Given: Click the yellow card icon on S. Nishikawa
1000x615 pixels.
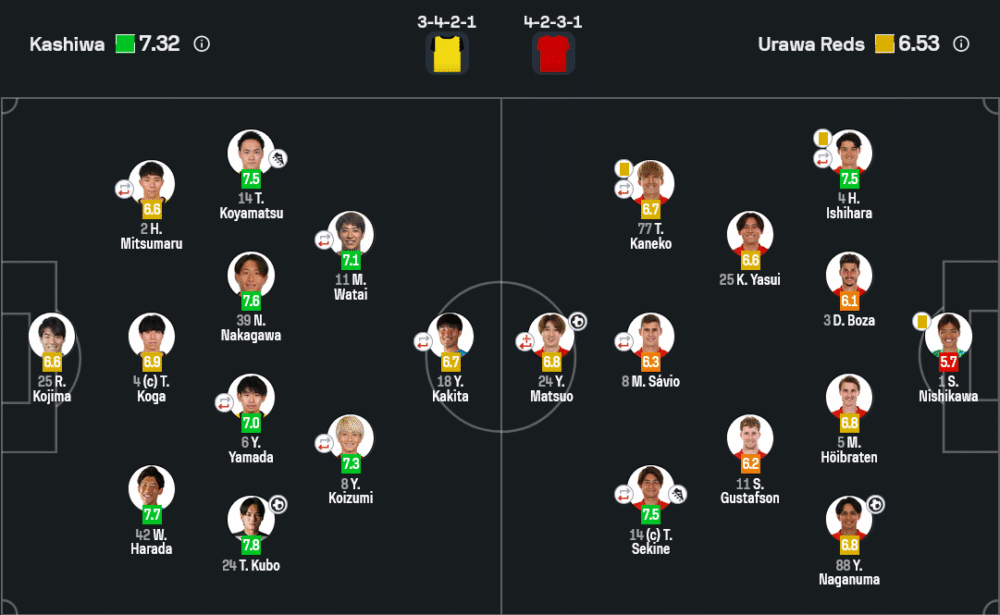Looking at the screenshot, I should [922, 321].
